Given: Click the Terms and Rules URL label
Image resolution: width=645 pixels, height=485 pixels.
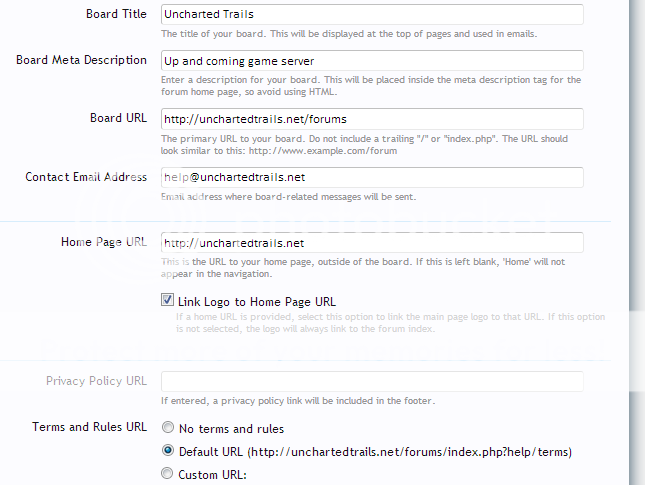Looking at the screenshot, I should coord(89,427).
